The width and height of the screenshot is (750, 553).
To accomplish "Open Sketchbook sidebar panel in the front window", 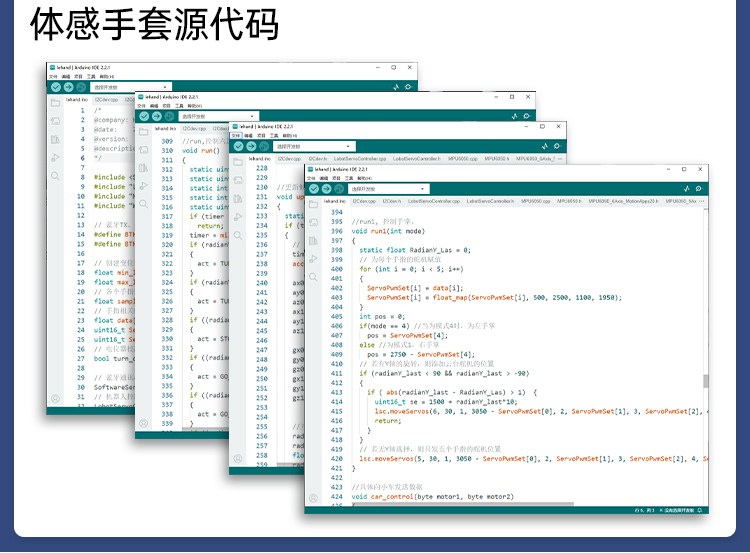I will 313,205.
